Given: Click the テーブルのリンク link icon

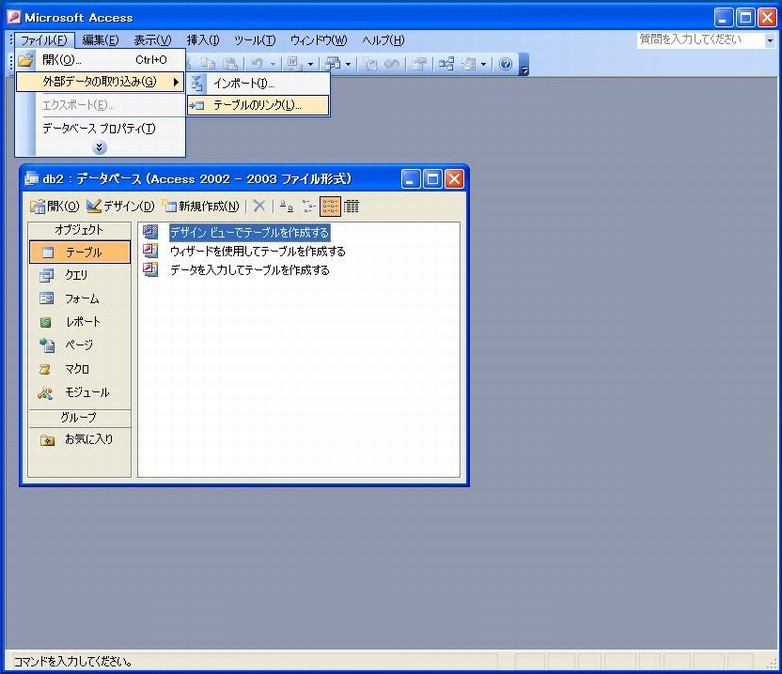Looking at the screenshot, I should [x=197, y=105].
